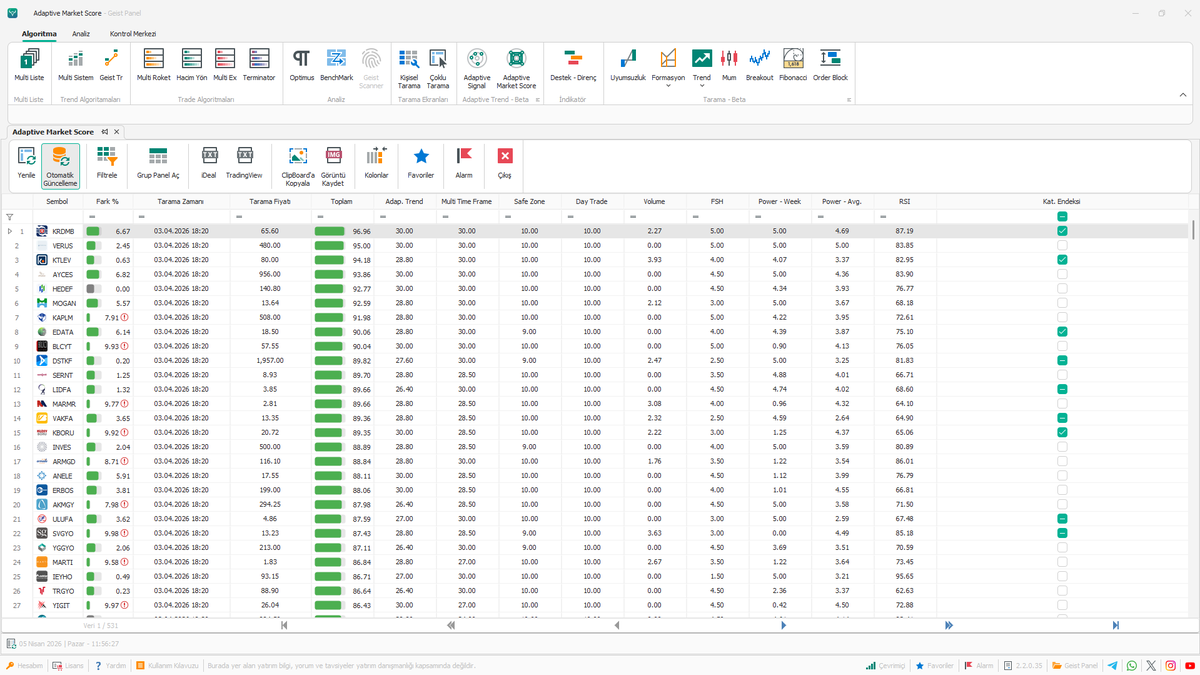Toggle Otomatik Güncelleme auto update
This screenshot has height=675, width=1200.
point(61,166)
